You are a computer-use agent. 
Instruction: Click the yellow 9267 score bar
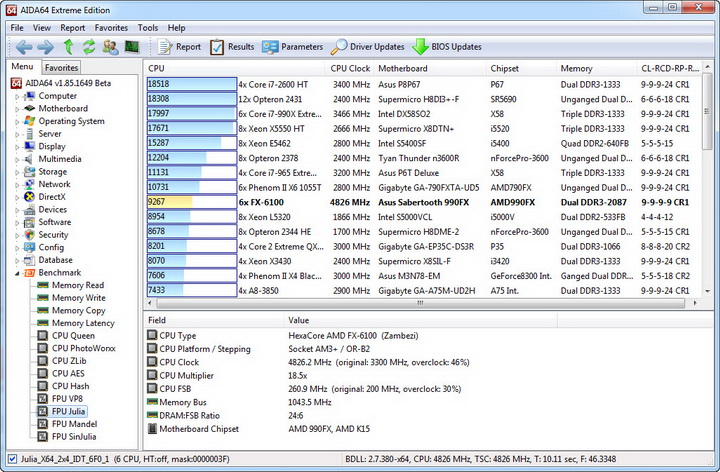point(191,202)
